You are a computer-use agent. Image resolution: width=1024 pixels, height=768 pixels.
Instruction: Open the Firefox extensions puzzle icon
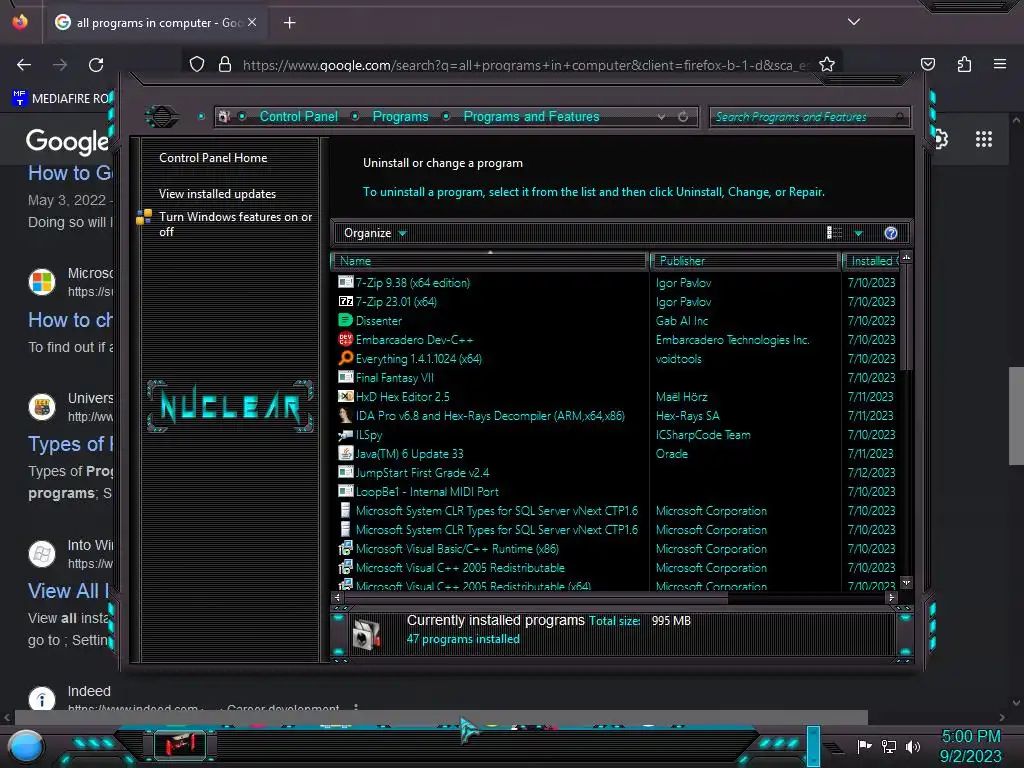[x=964, y=64]
